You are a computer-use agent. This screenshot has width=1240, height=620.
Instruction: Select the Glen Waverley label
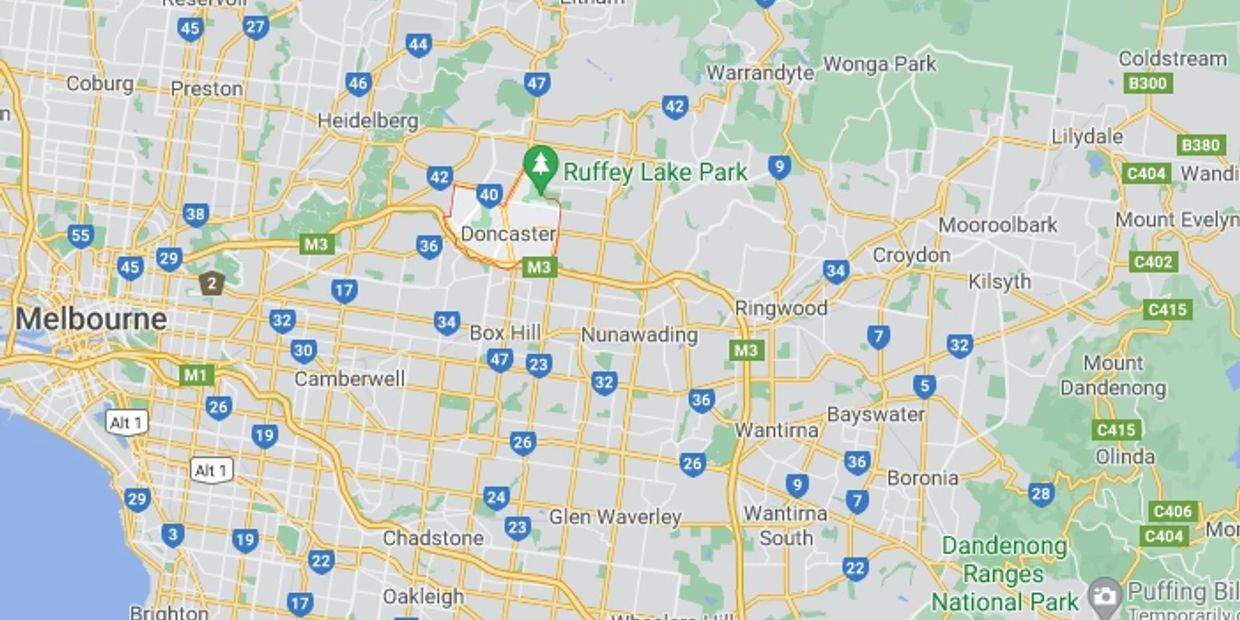(615, 517)
